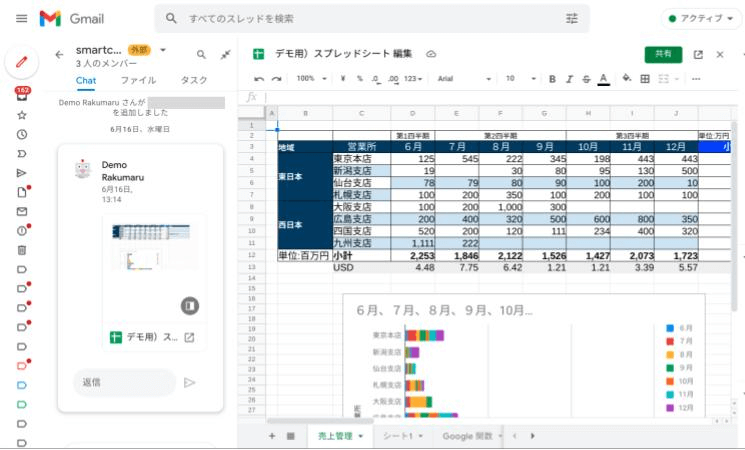The width and height of the screenshot is (745, 450).
Task: Apply yen currency format
Action: 343,79
